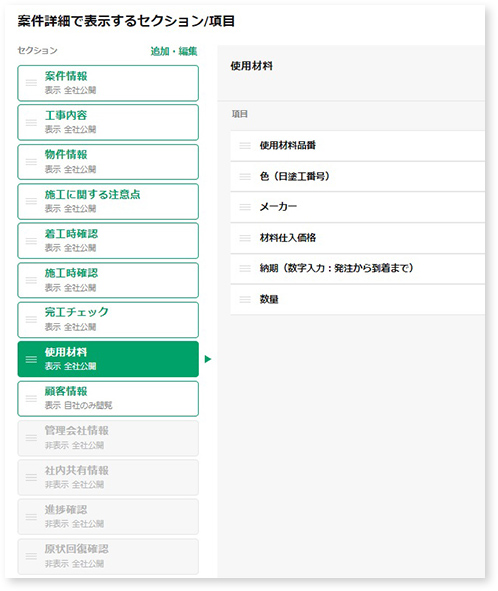The width and height of the screenshot is (498, 591).
Task: Click the drag handle on 管理会社情報 section
Action: [x=31, y=438]
